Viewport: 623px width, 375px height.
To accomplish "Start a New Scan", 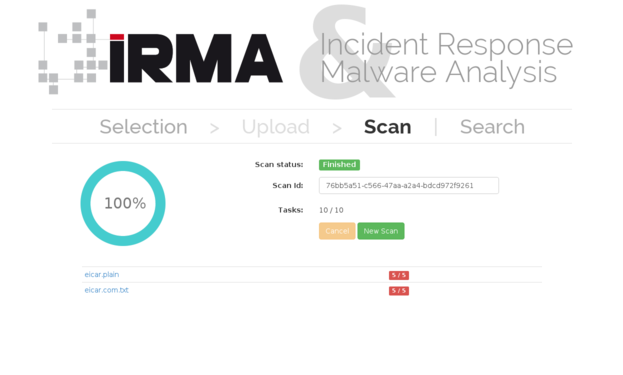I will click(381, 231).
